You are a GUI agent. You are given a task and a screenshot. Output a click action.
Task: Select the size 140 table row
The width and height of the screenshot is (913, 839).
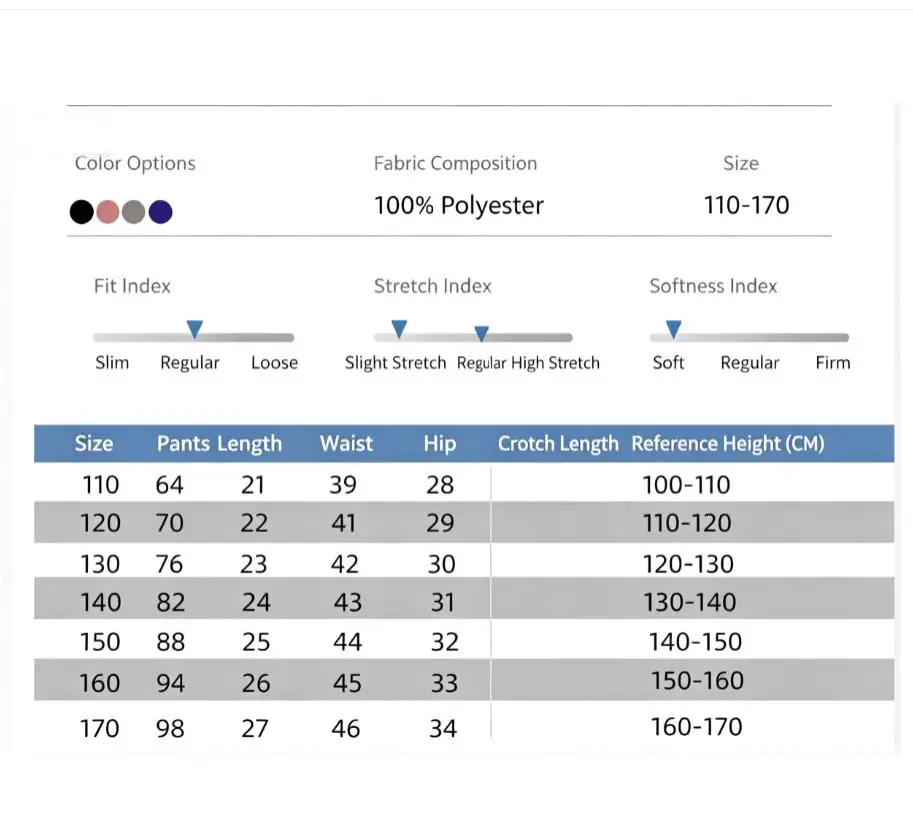[464, 599]
